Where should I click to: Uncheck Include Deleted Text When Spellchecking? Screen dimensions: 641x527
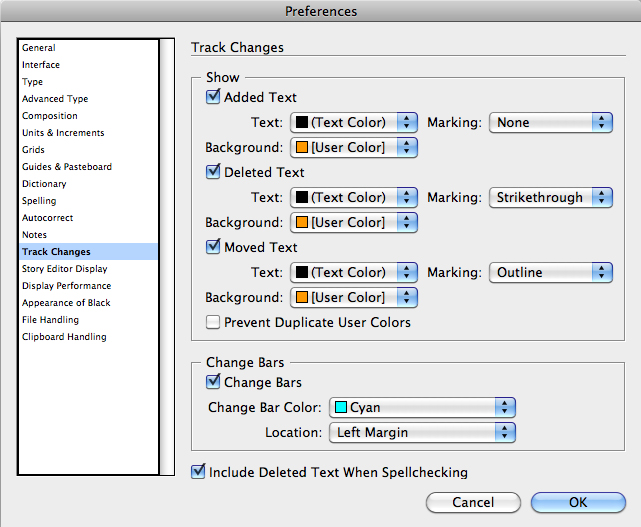[198, 472]
